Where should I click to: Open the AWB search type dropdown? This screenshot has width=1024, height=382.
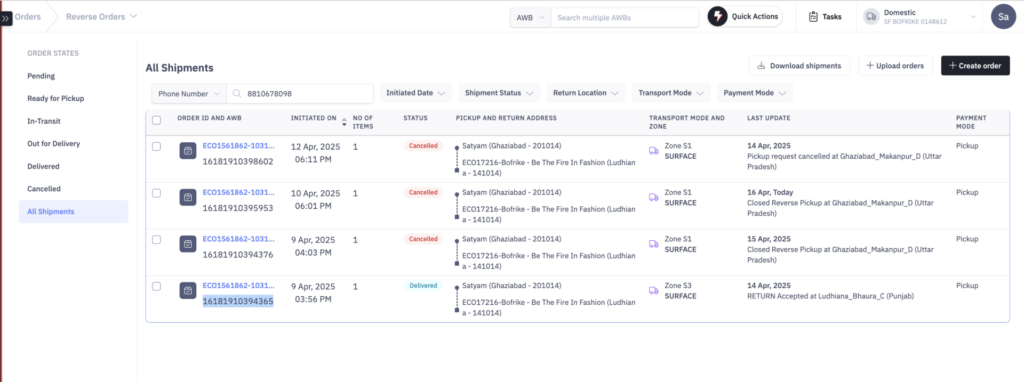click(x=530, y=18)
